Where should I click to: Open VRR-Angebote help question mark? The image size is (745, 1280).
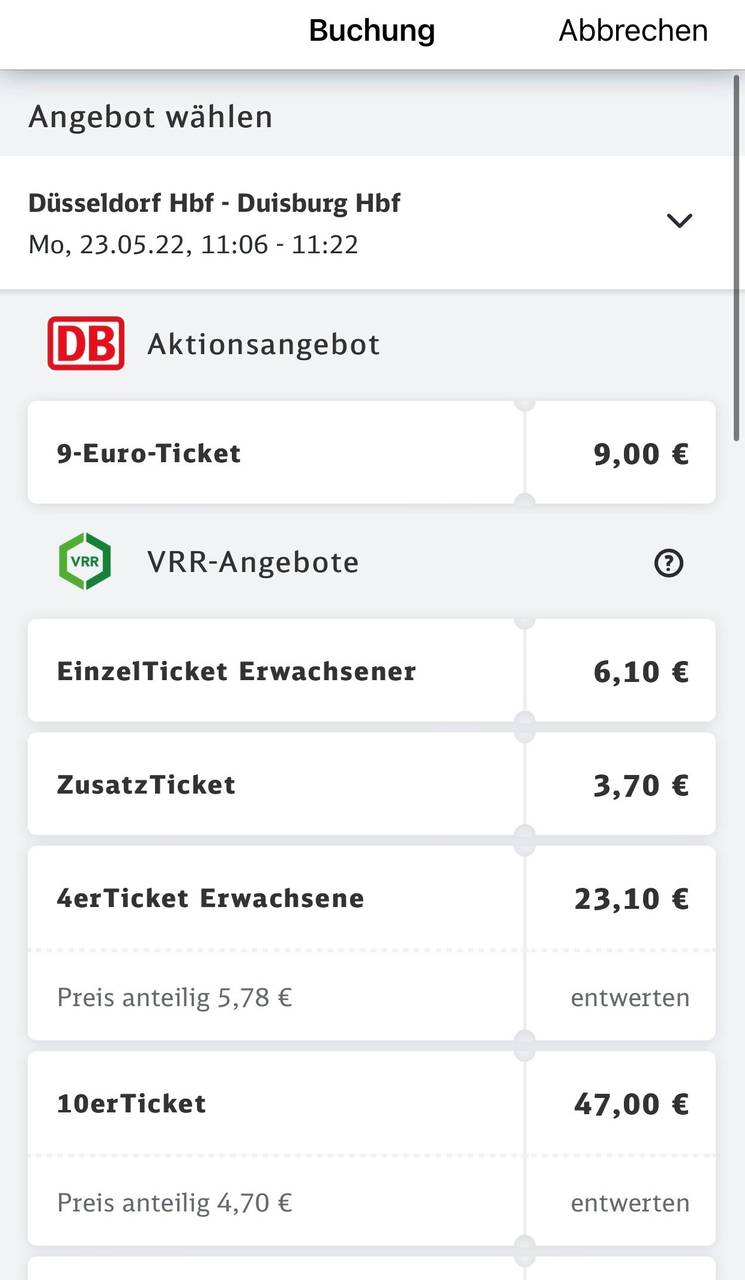coord(668,564)
